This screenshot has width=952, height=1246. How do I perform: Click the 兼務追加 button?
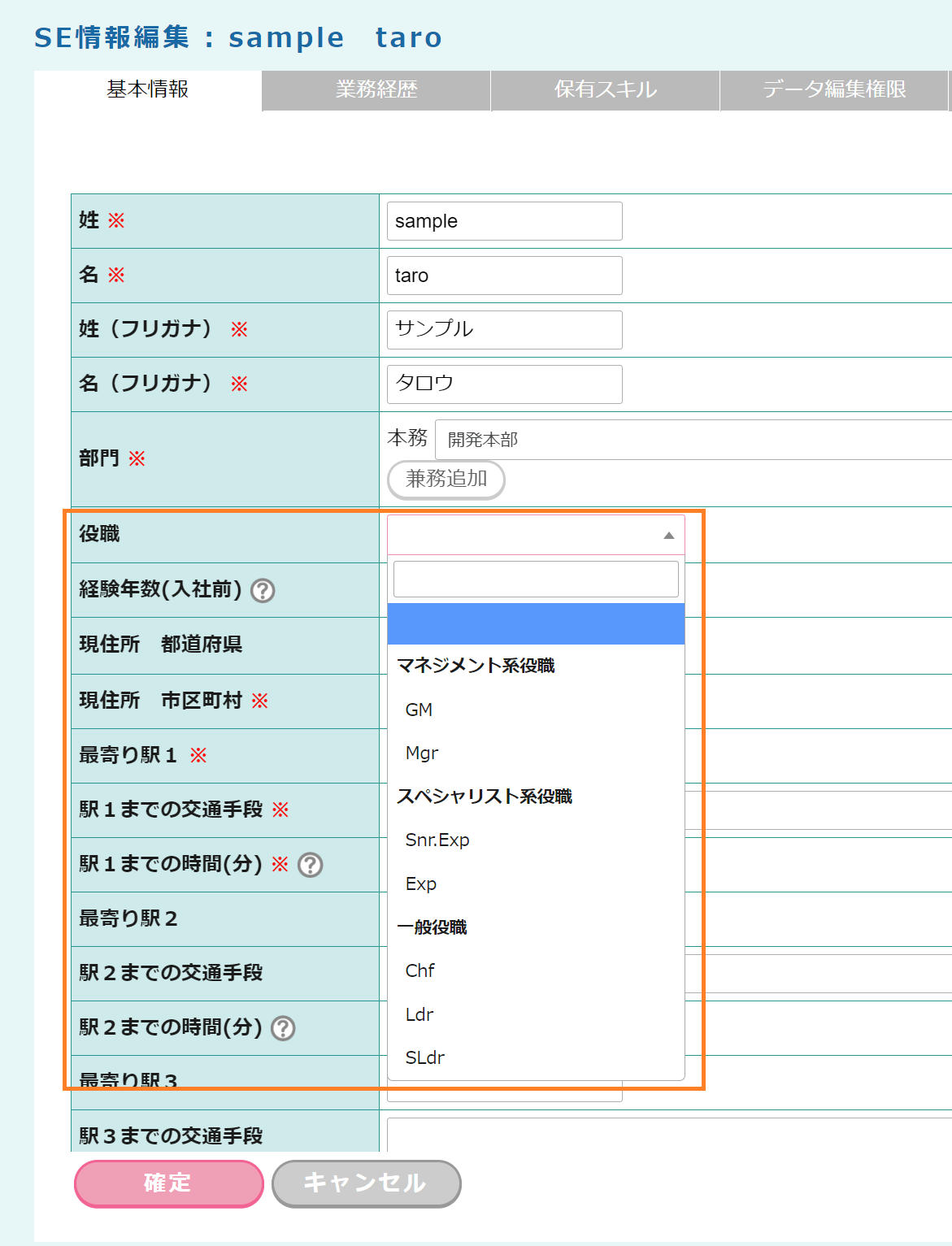pyautogui.click(x=446, y=479)
